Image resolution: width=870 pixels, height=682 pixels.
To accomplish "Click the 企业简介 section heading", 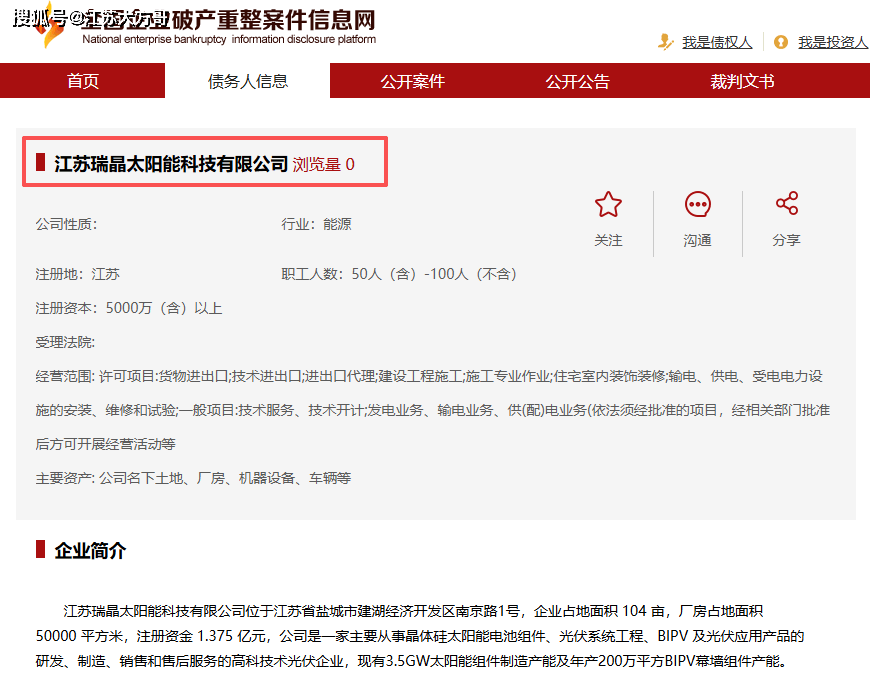I will click(x=90, y=550).
